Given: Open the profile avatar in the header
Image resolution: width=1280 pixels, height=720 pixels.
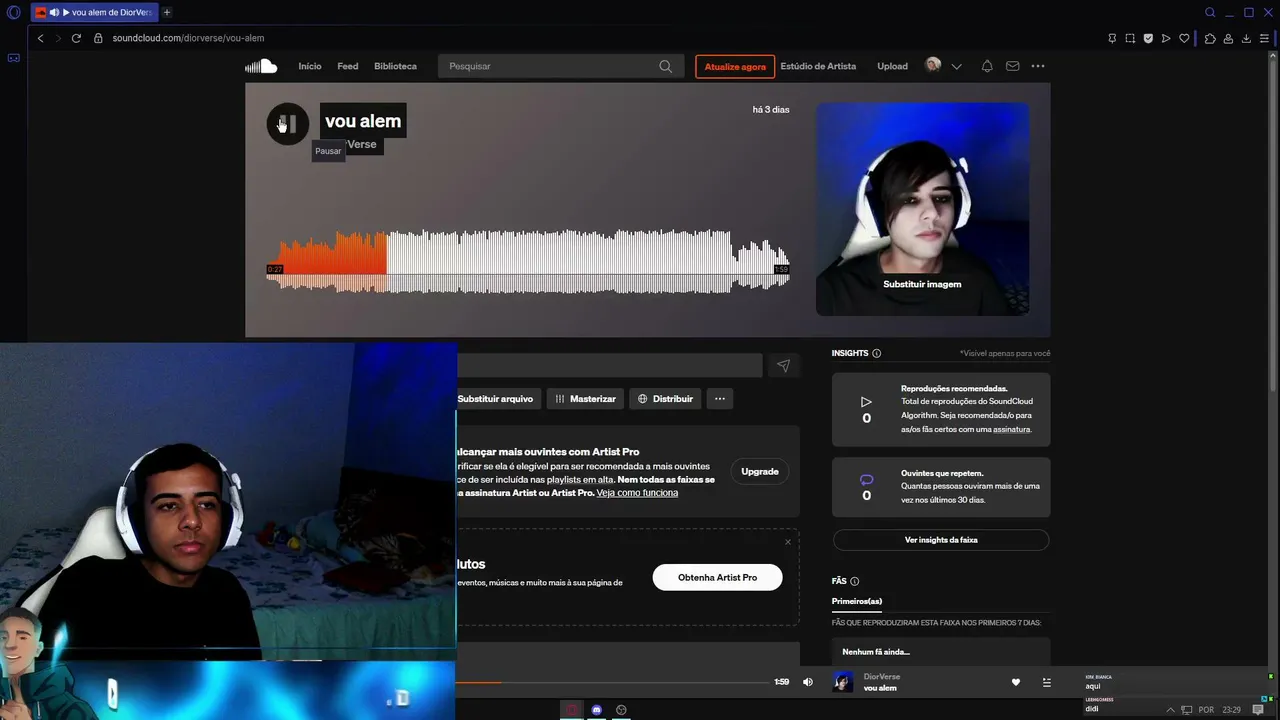Looking at the screenshot, I should (x=933, y=65).
